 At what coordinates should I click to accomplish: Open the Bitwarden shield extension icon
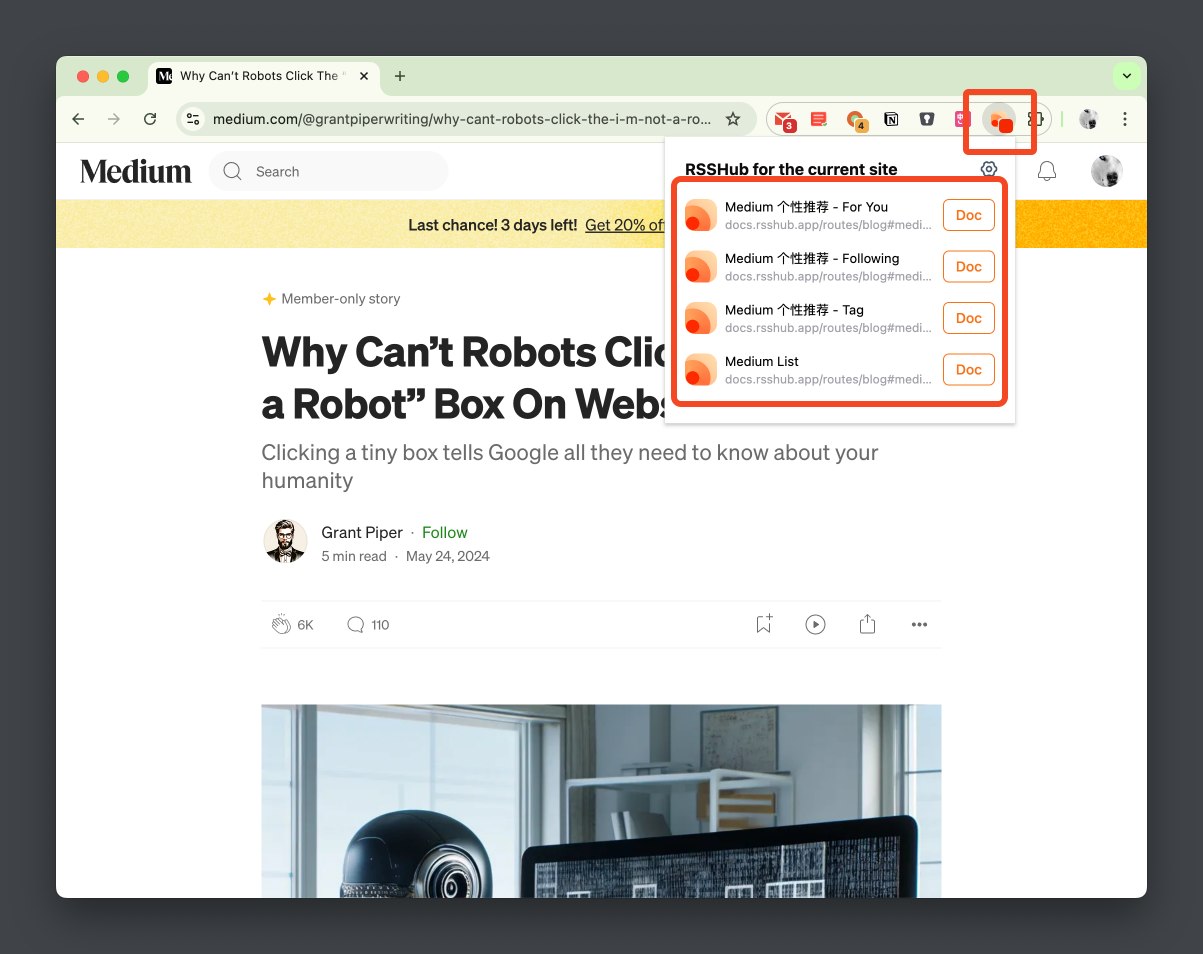927,120
